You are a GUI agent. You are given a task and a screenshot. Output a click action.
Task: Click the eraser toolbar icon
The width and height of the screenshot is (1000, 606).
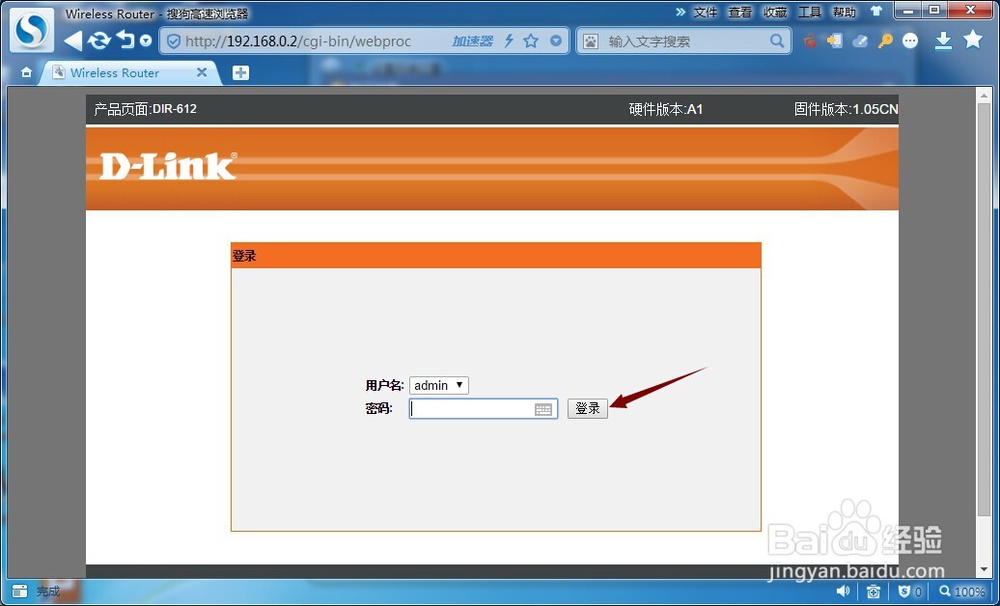tap(860, 41)
